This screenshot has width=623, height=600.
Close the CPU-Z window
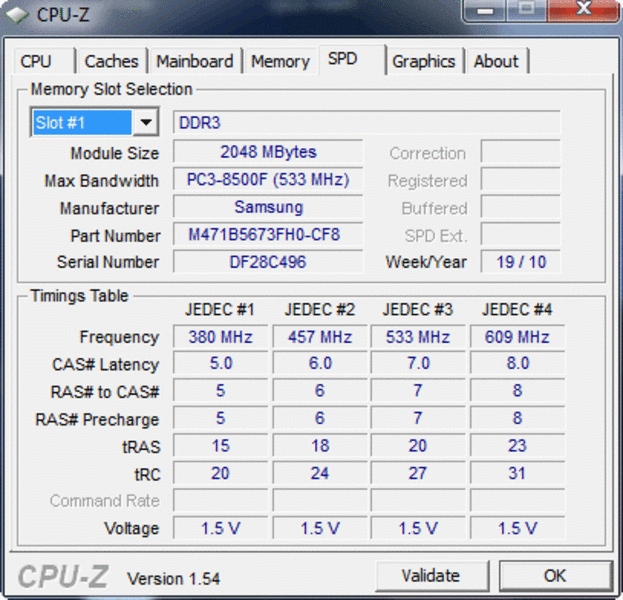583,10
